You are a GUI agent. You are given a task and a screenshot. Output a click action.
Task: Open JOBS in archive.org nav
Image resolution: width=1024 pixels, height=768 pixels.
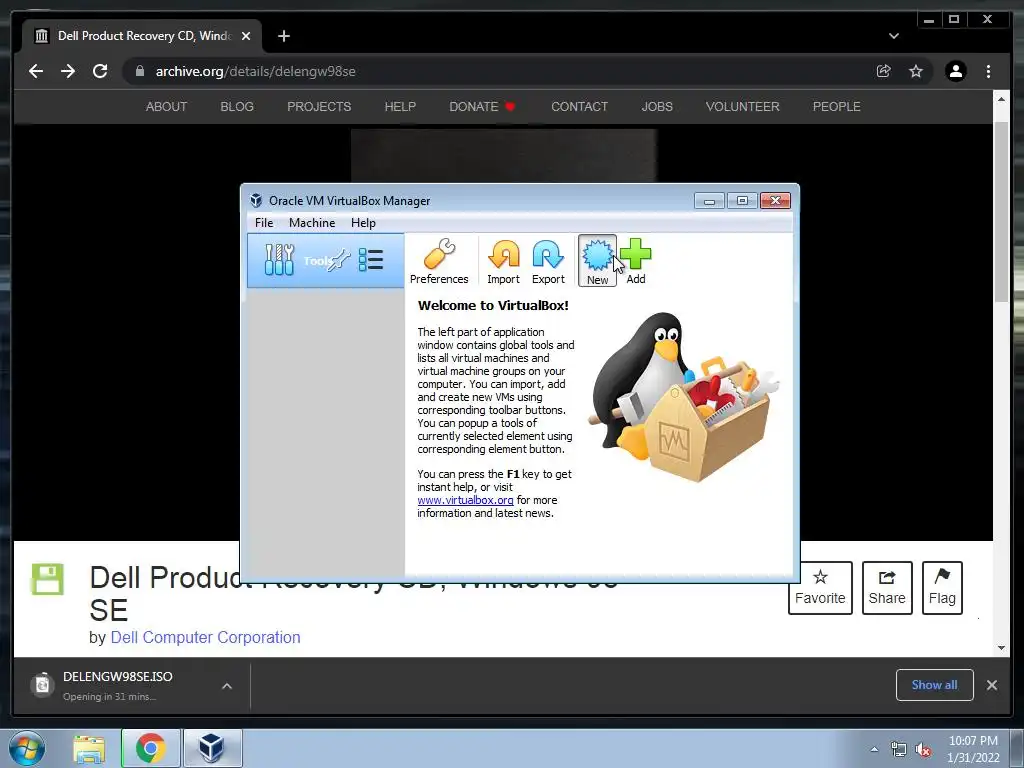pos(657,106)
